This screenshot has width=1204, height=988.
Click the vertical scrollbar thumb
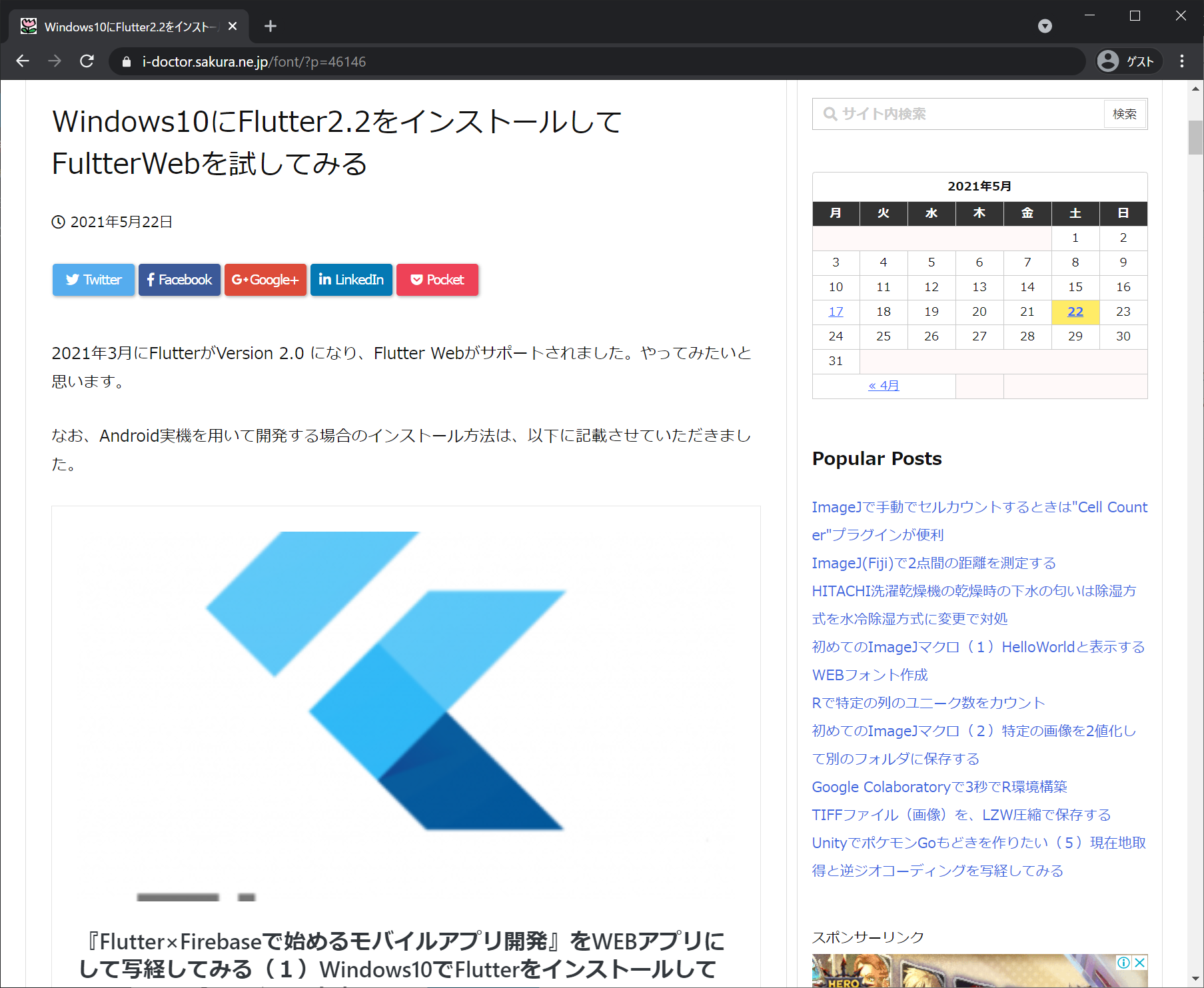pyautogui.click(x=1195, y=137)
